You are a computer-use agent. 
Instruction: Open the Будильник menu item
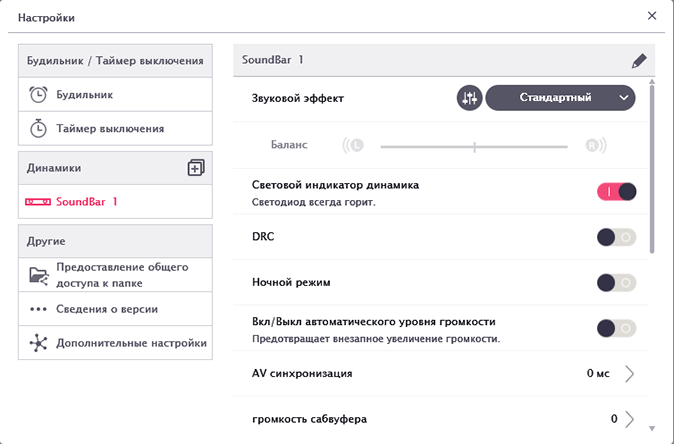[84, 95]
